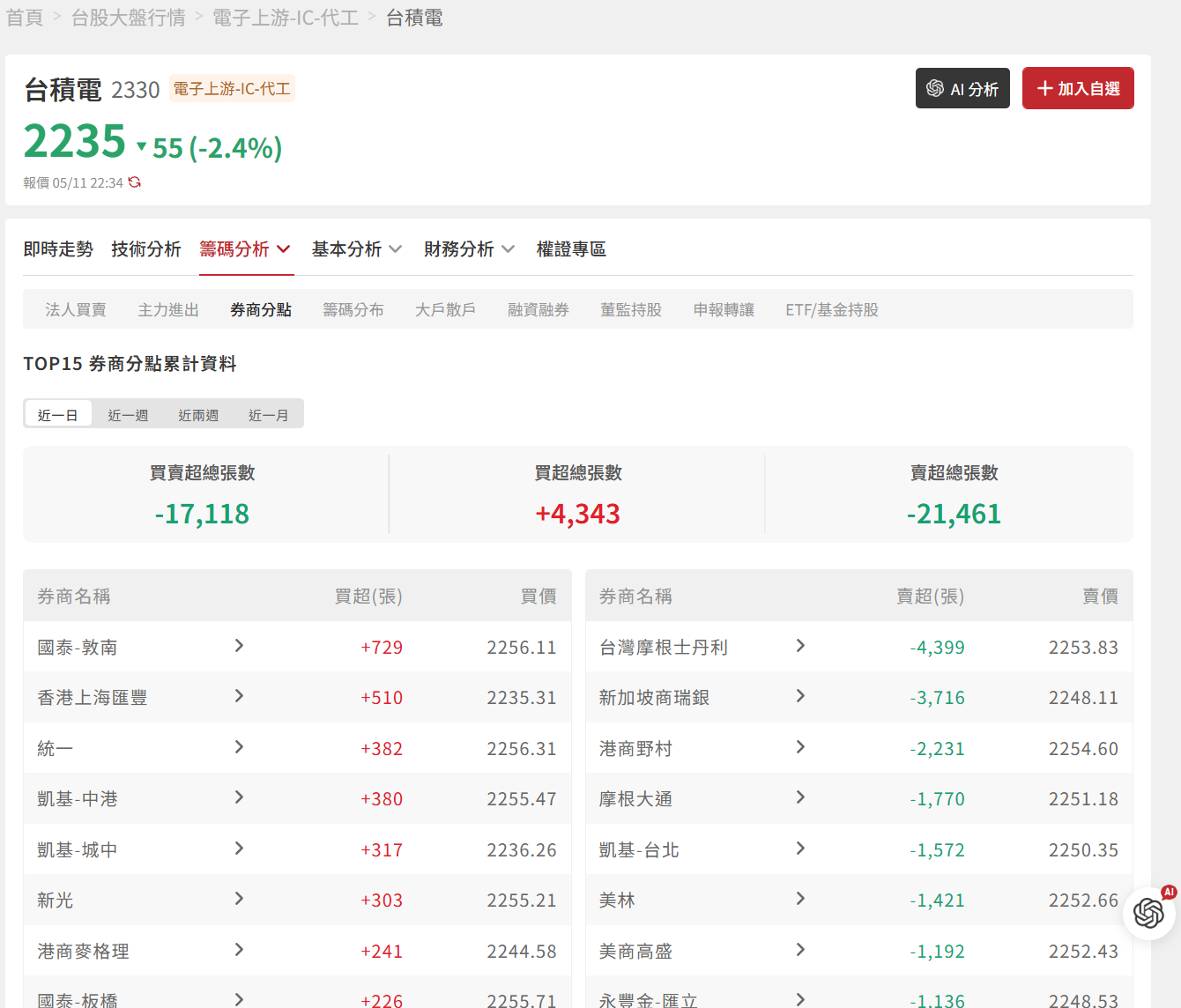Viewport: 1181px width, 1008px height.
Task: Click the 買超總張數 value +4,343
Action: [x=578, y=514]
